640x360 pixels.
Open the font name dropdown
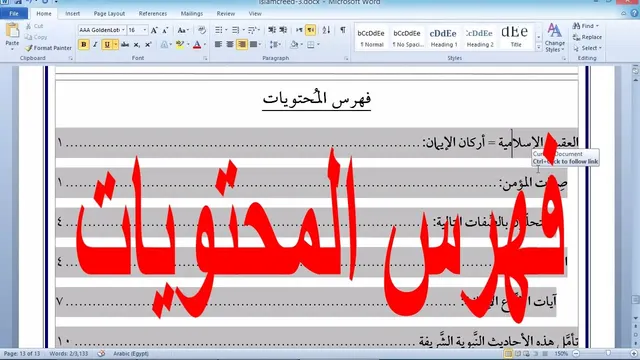coord(123,30)
